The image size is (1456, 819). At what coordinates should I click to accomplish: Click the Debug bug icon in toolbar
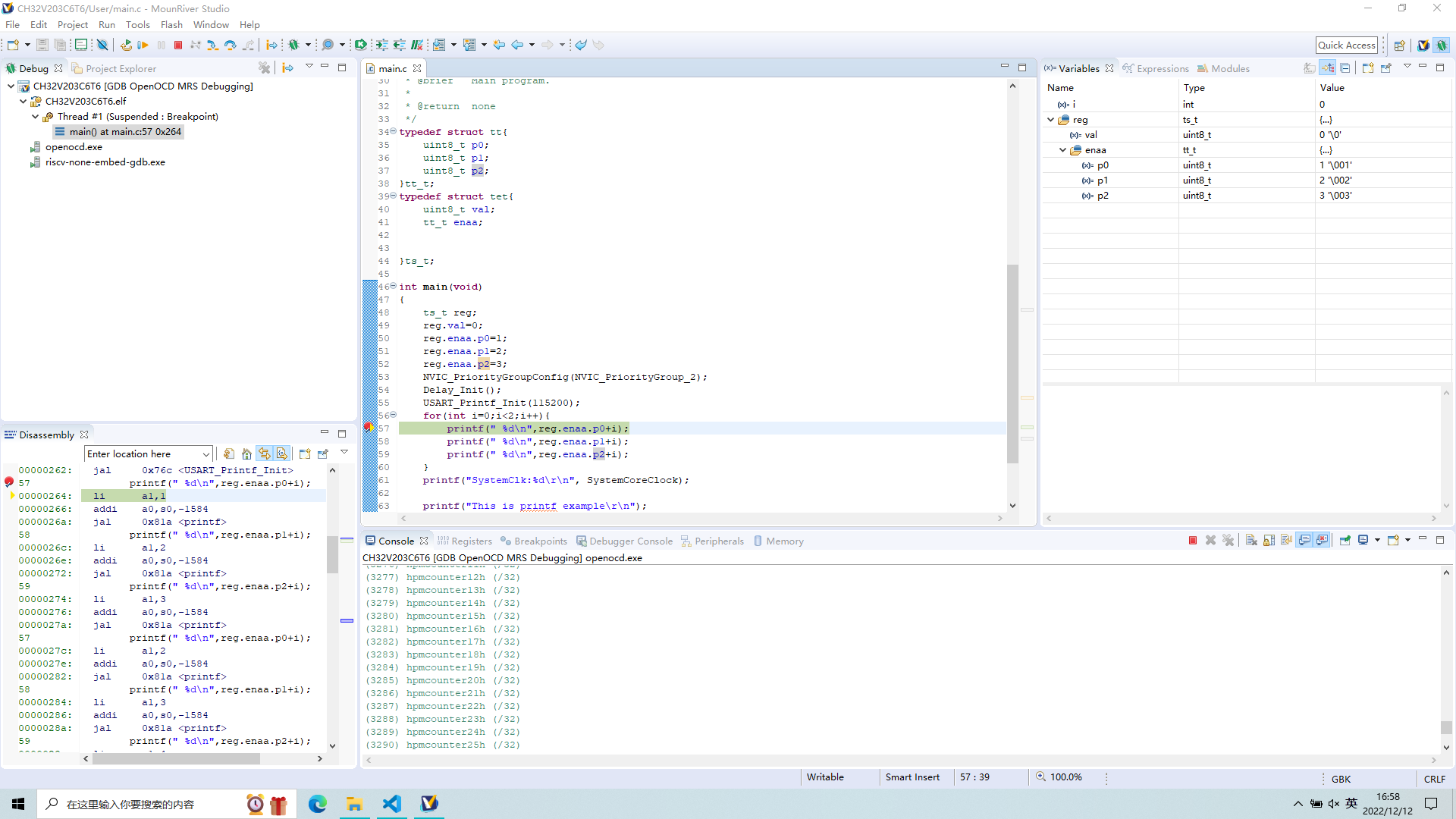pos(293,45)
